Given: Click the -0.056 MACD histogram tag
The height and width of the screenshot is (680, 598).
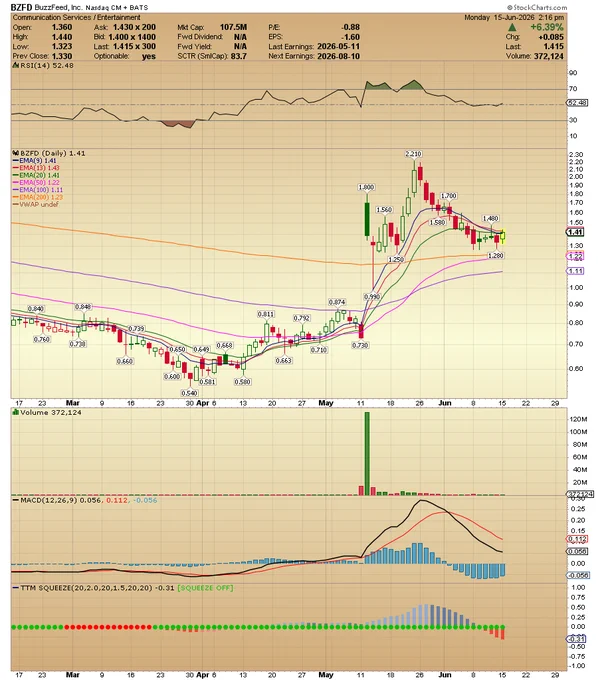Looking at the screenshot, I should 578,575.
